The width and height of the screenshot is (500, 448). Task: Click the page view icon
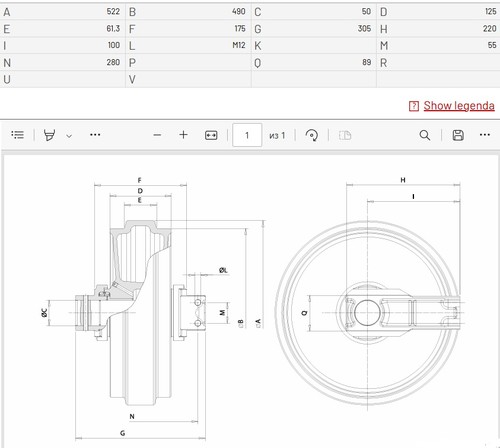pyautogui.click(x=345, y=135)
